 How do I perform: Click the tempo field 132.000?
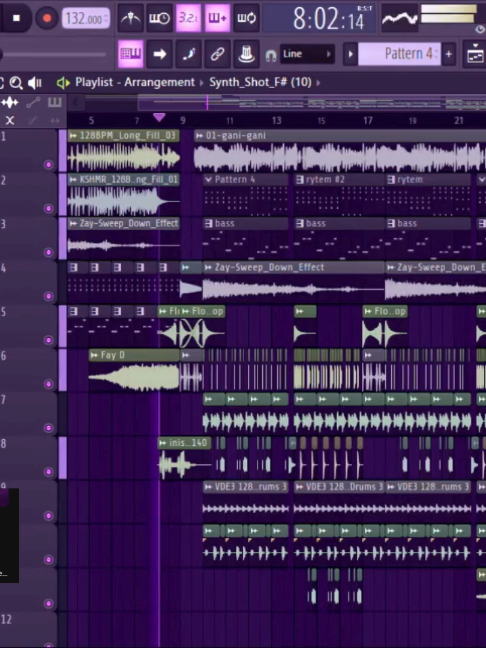click(86, 19)
